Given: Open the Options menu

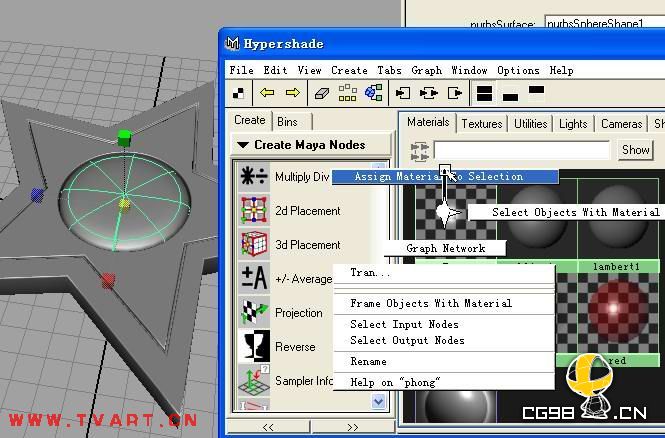Looking at the screenshot, I should (x=518, y=70).
